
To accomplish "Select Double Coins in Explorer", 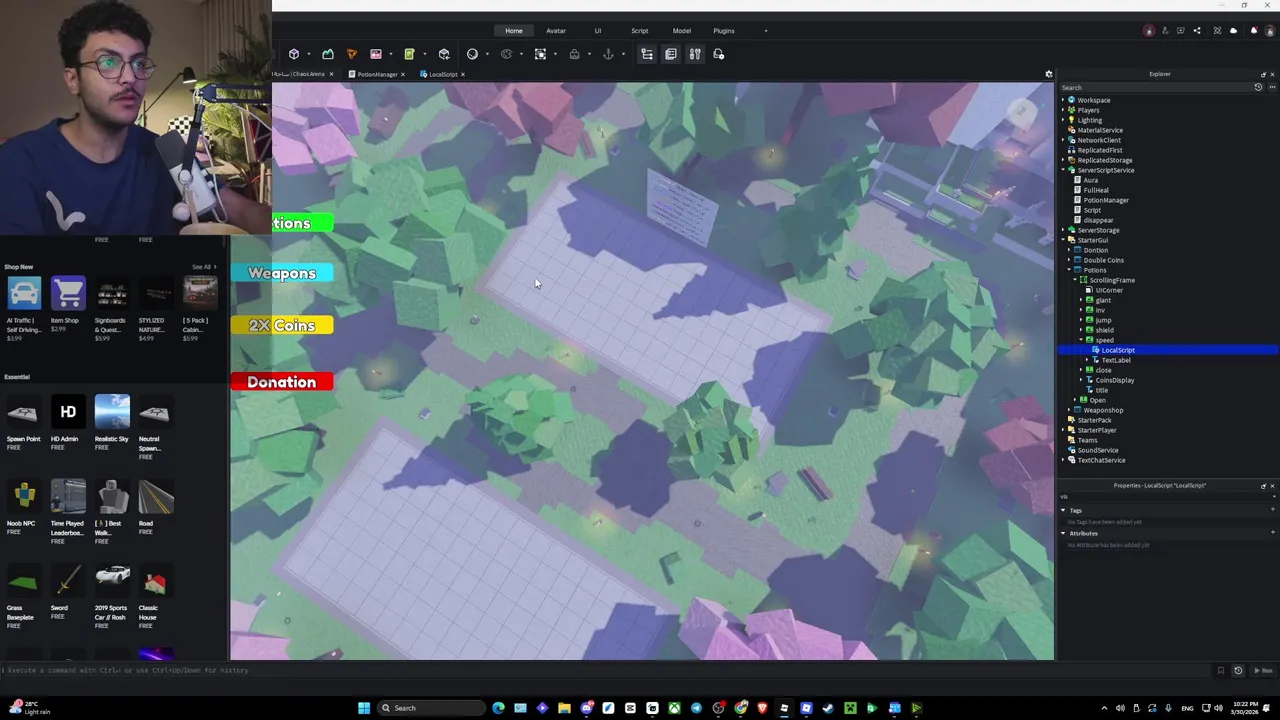I will 1104,260.
